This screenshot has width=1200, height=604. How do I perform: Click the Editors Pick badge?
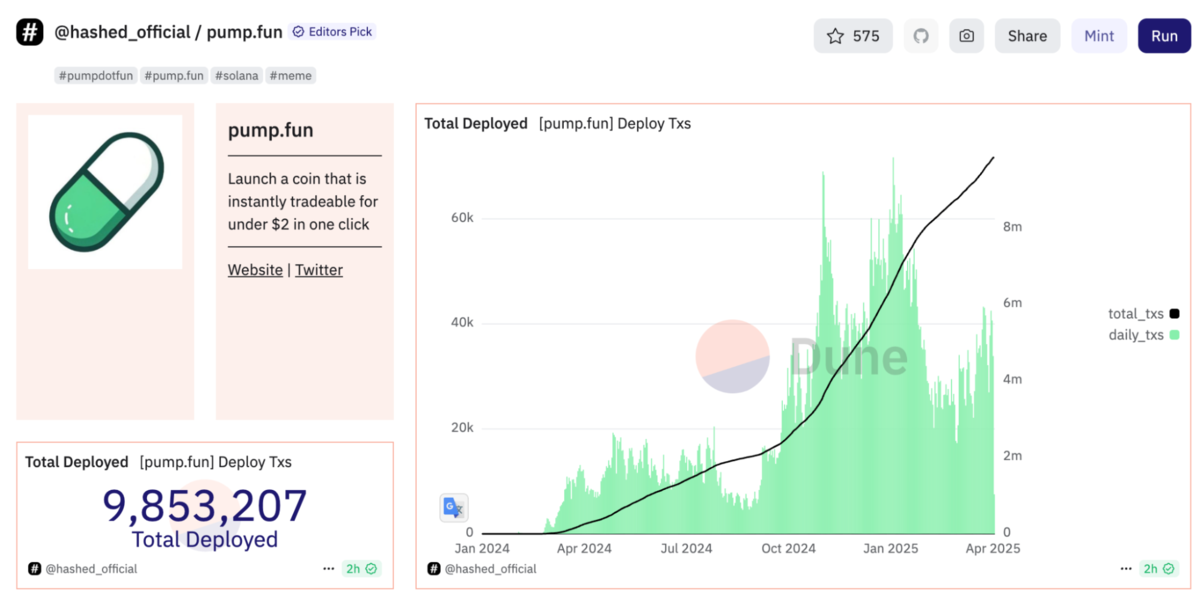click(333, 32)
